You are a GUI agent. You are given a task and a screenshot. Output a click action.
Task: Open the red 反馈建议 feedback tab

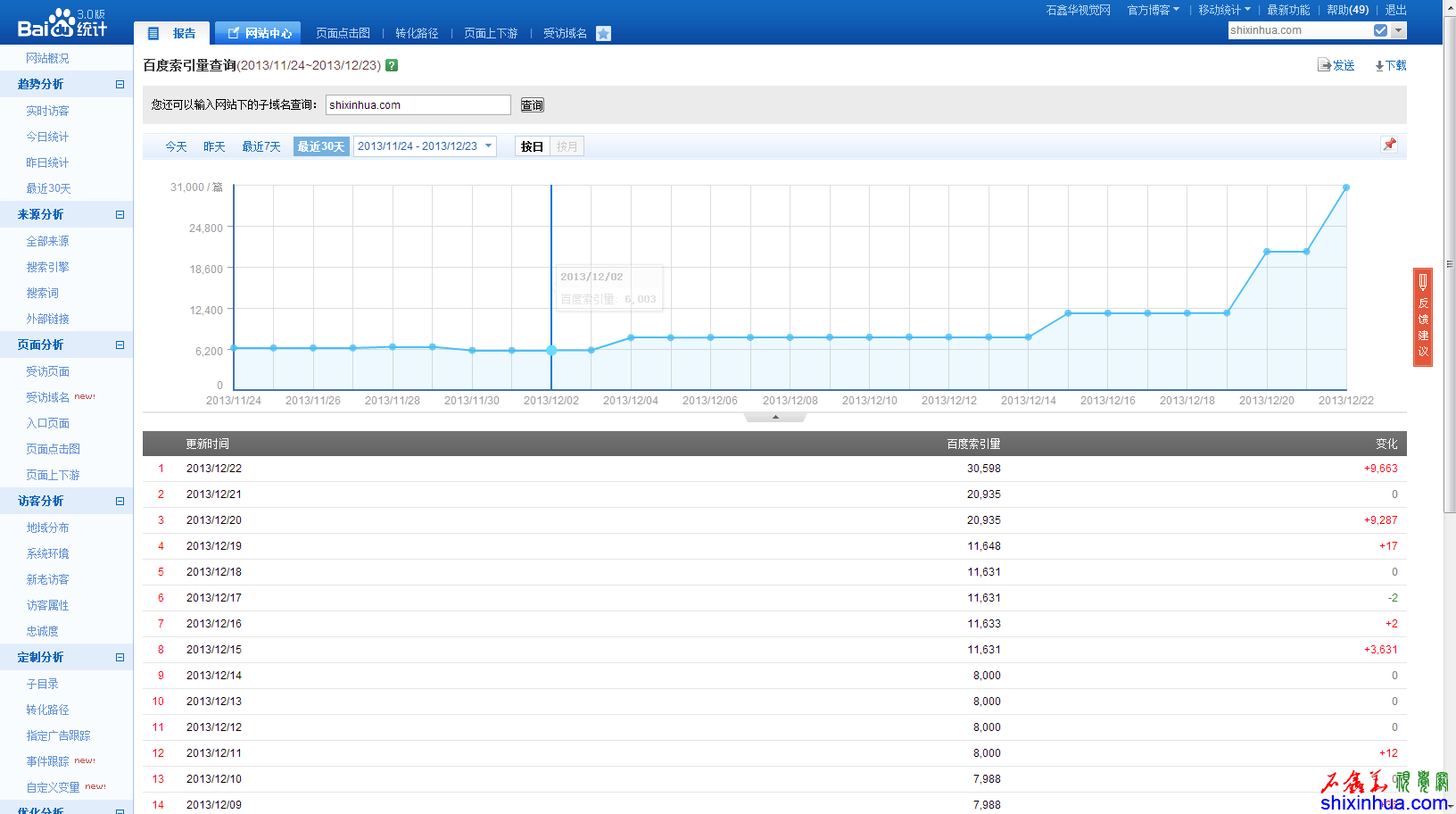click(1423, 317)
